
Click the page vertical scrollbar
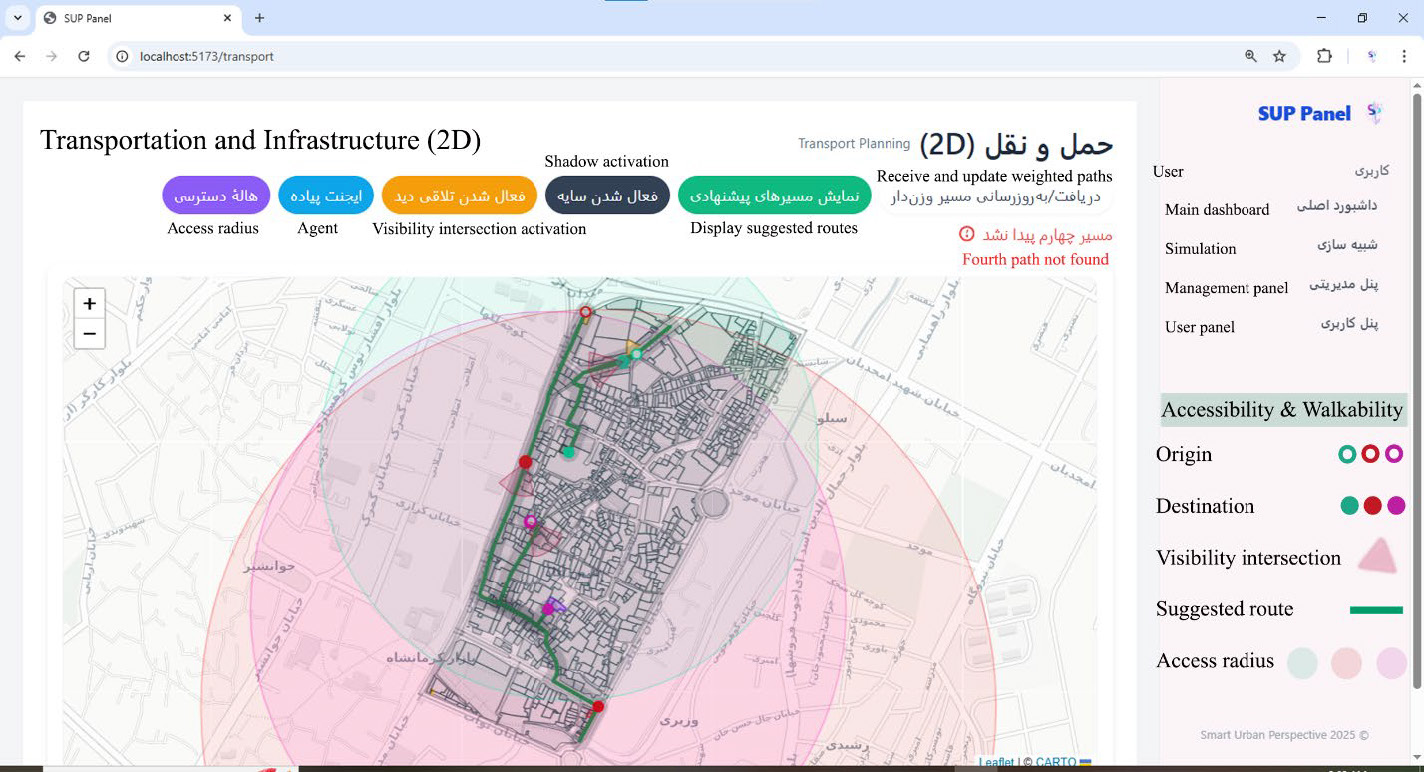[1417, 390]
